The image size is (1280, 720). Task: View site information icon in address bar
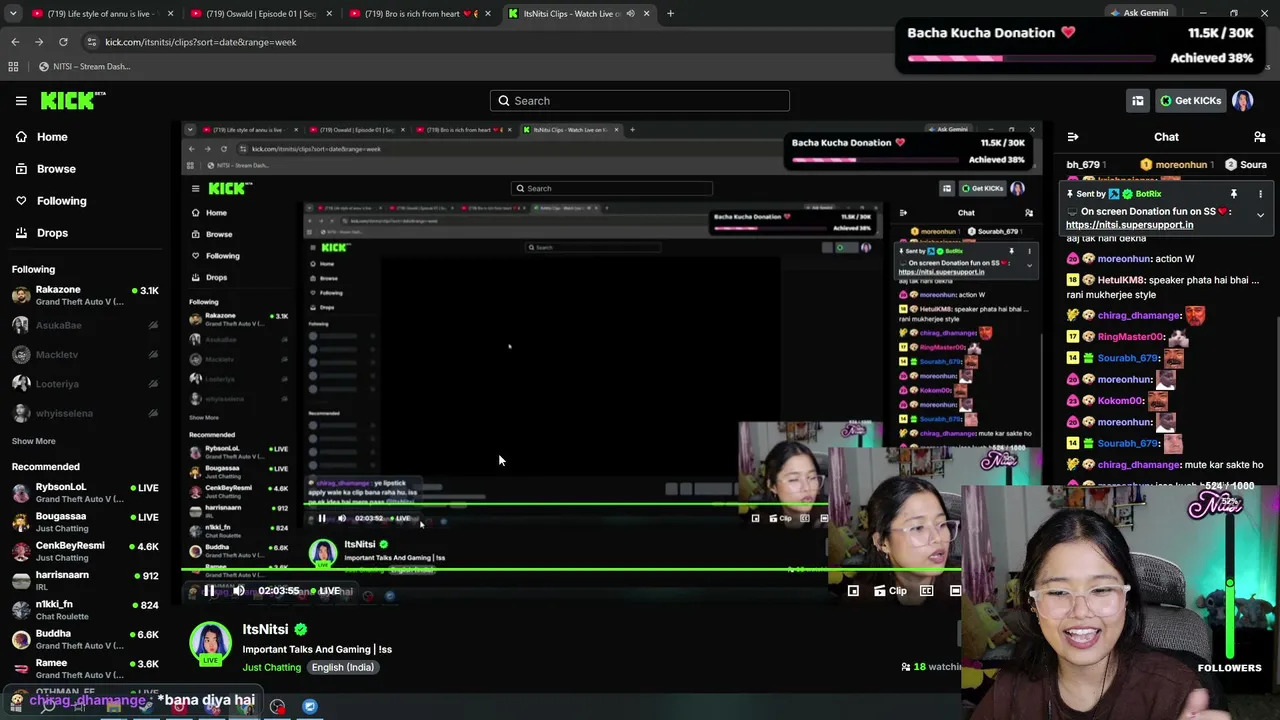tap(91, 42)
